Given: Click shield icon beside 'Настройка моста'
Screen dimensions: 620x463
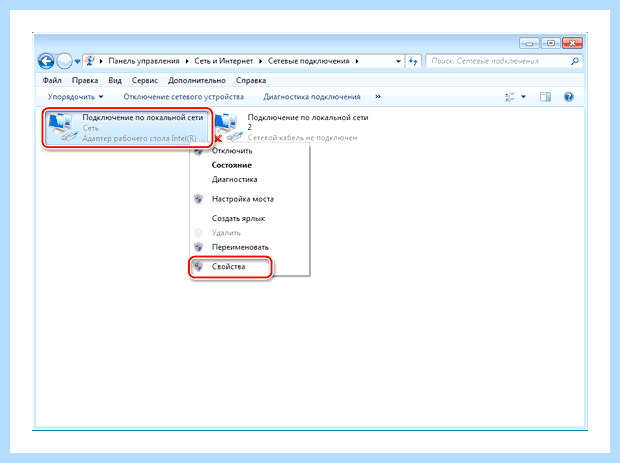Looking at the screenshot, I should point(198,199).
